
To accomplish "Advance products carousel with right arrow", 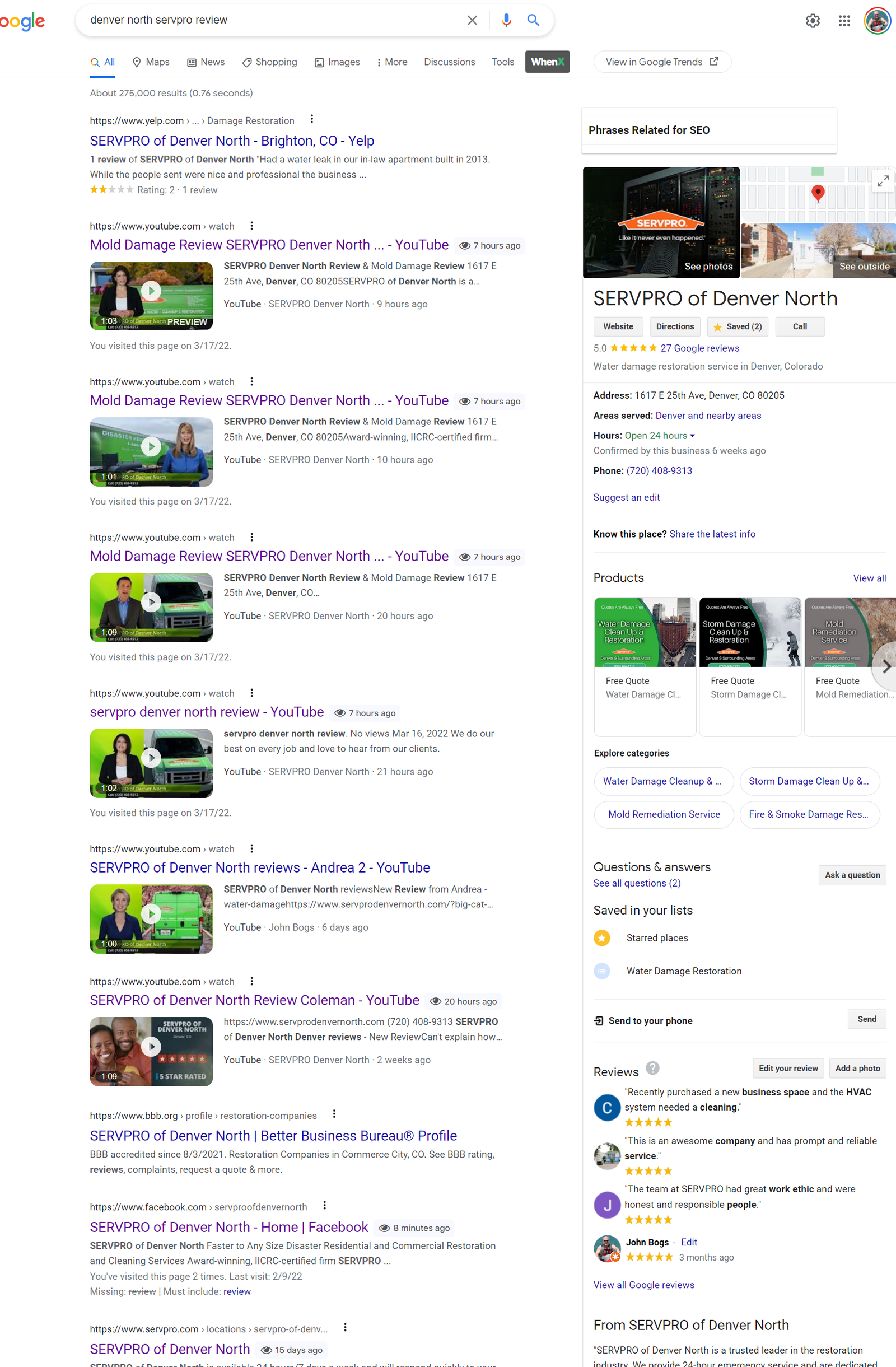I will pyautogui.click(x=886, y=667).
